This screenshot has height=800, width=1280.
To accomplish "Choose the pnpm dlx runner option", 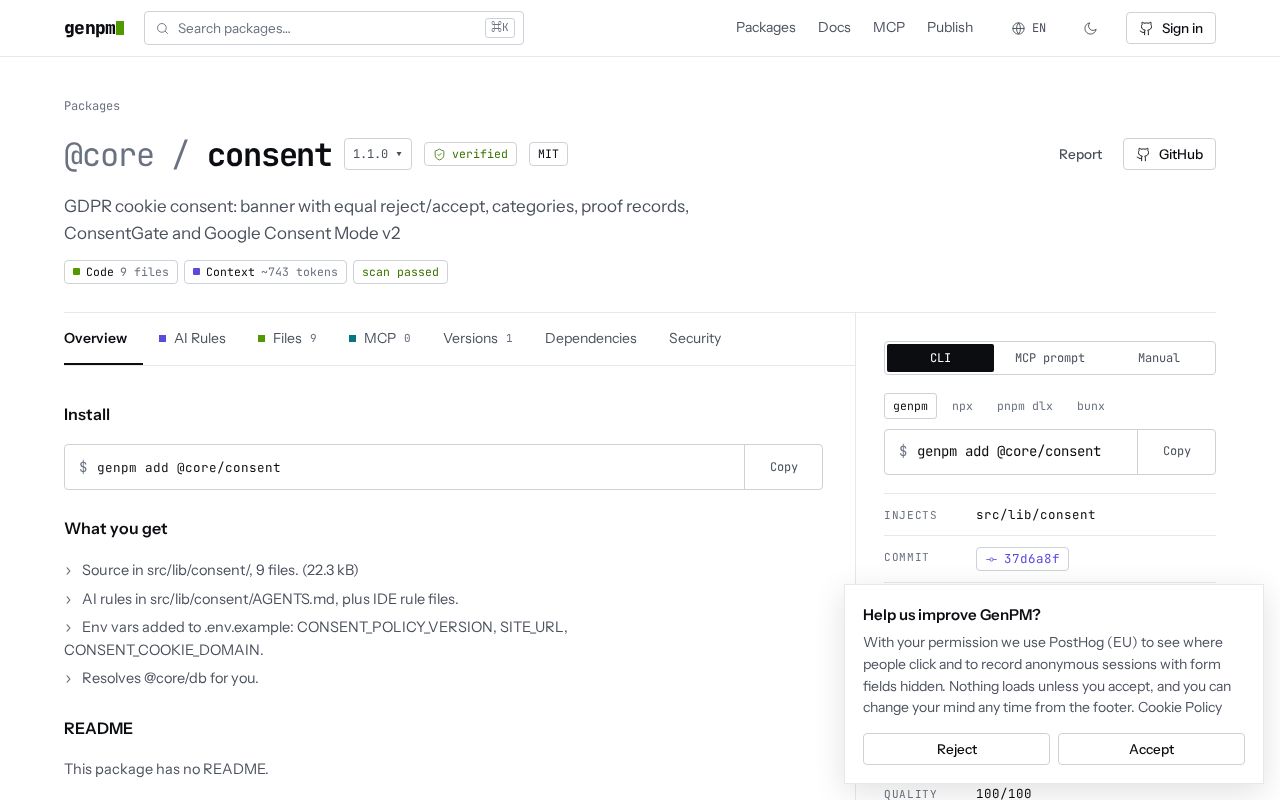I will (1025, 406).
